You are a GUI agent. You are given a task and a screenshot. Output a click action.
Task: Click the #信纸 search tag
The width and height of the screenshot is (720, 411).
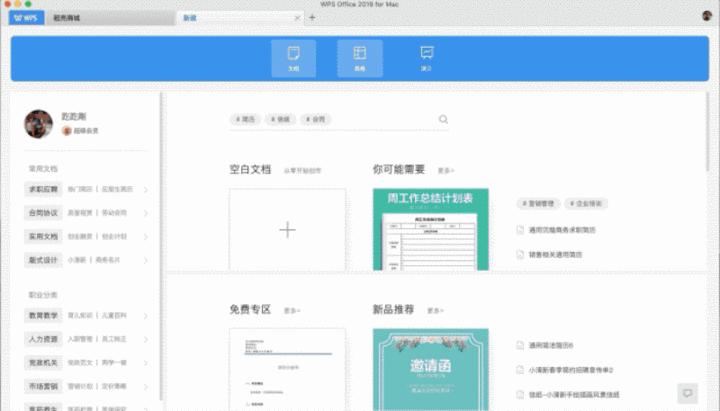click(x=280, y=119)
